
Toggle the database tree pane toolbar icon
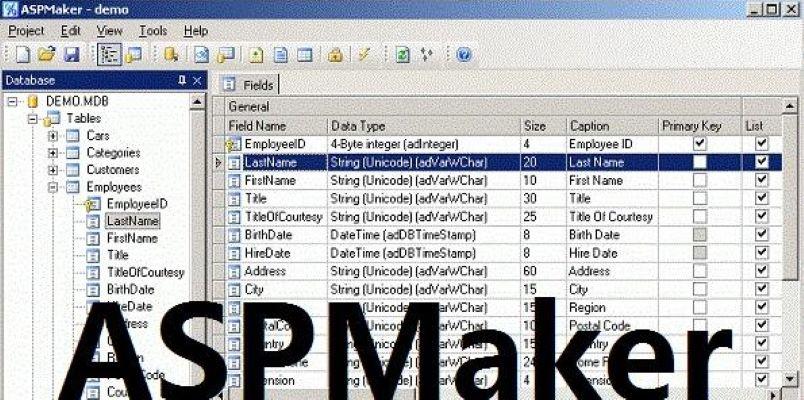click(109, 54)
